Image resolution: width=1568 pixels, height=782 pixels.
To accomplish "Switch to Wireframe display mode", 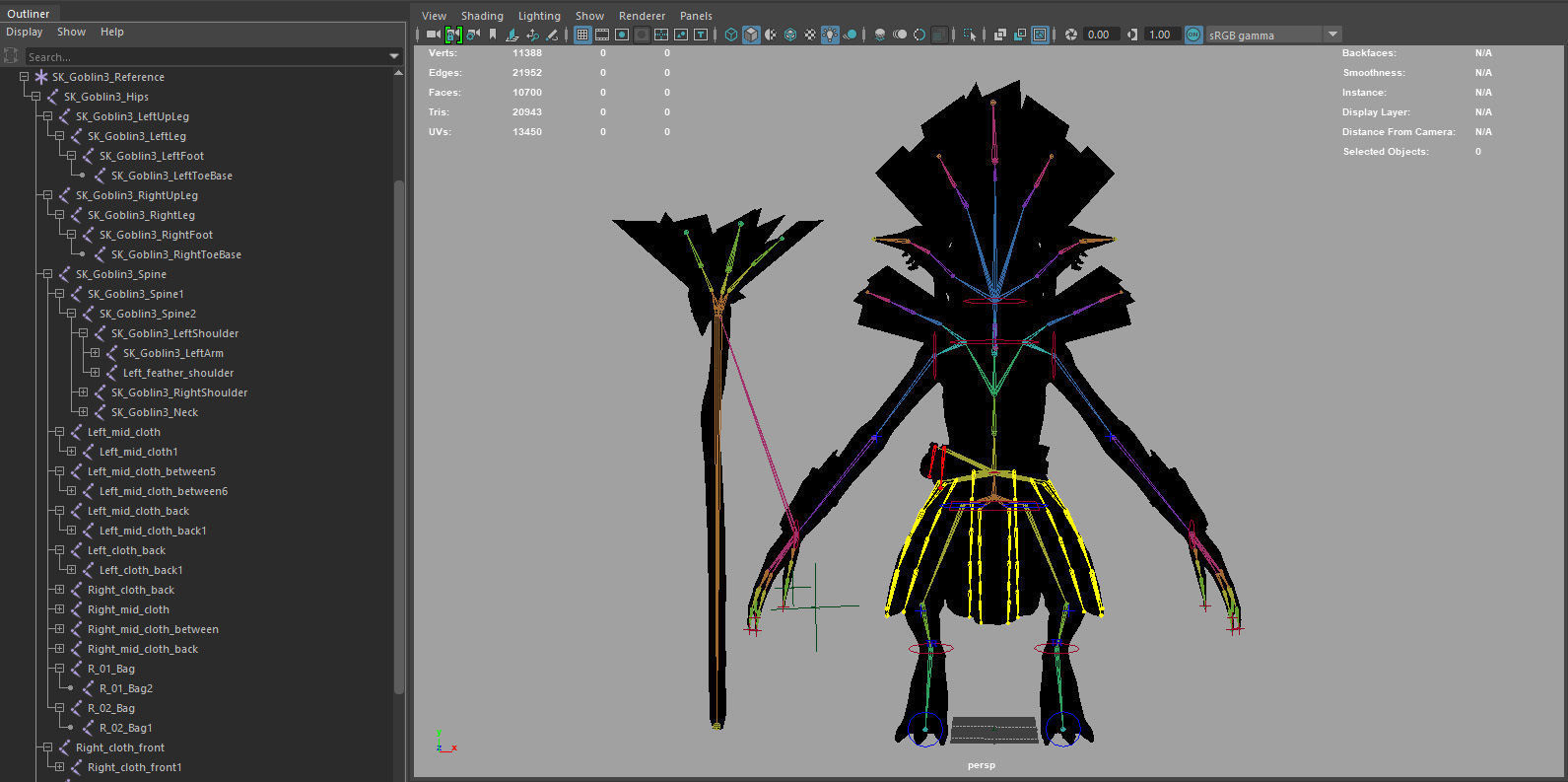I will click(731, 35).
